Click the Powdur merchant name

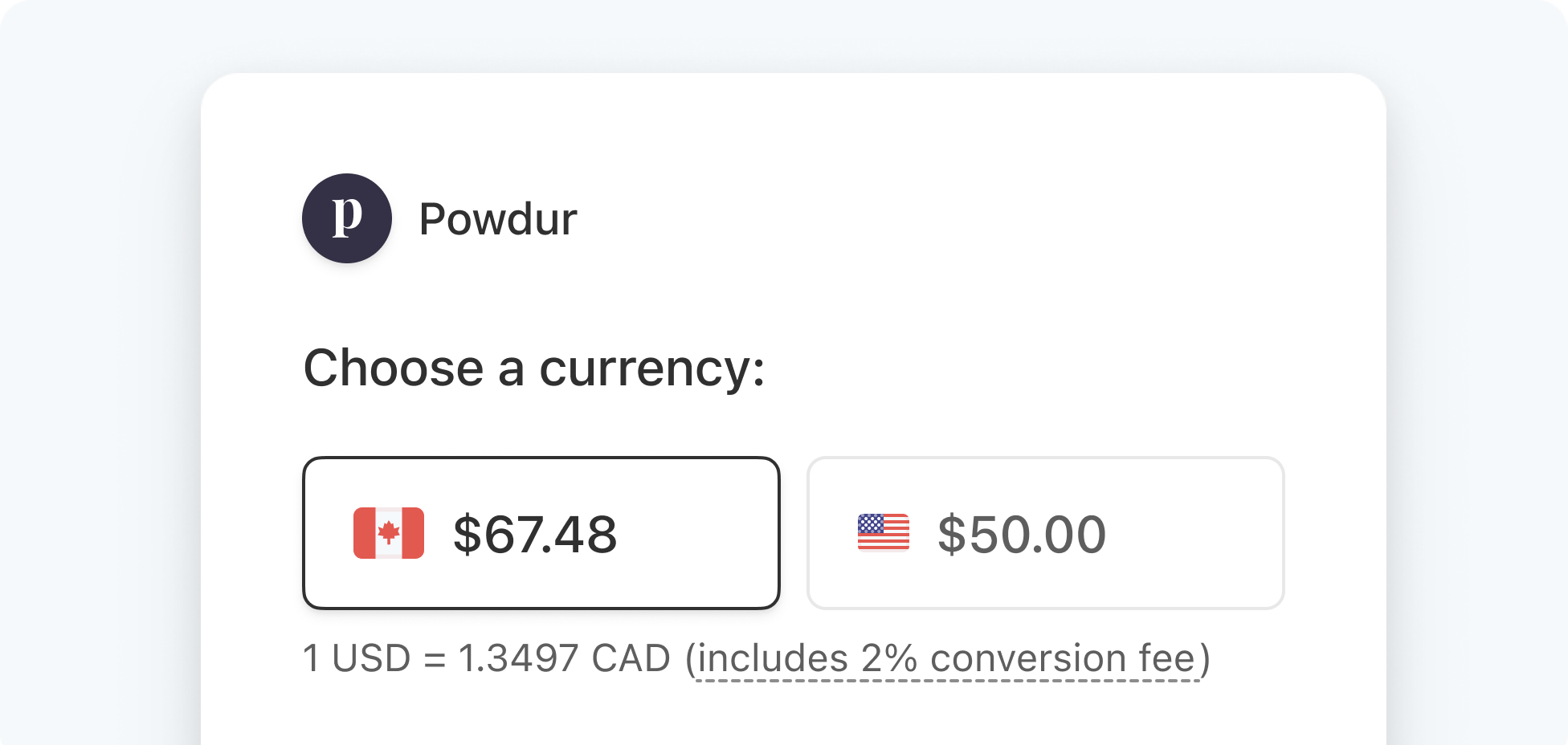tap(498, 219)
